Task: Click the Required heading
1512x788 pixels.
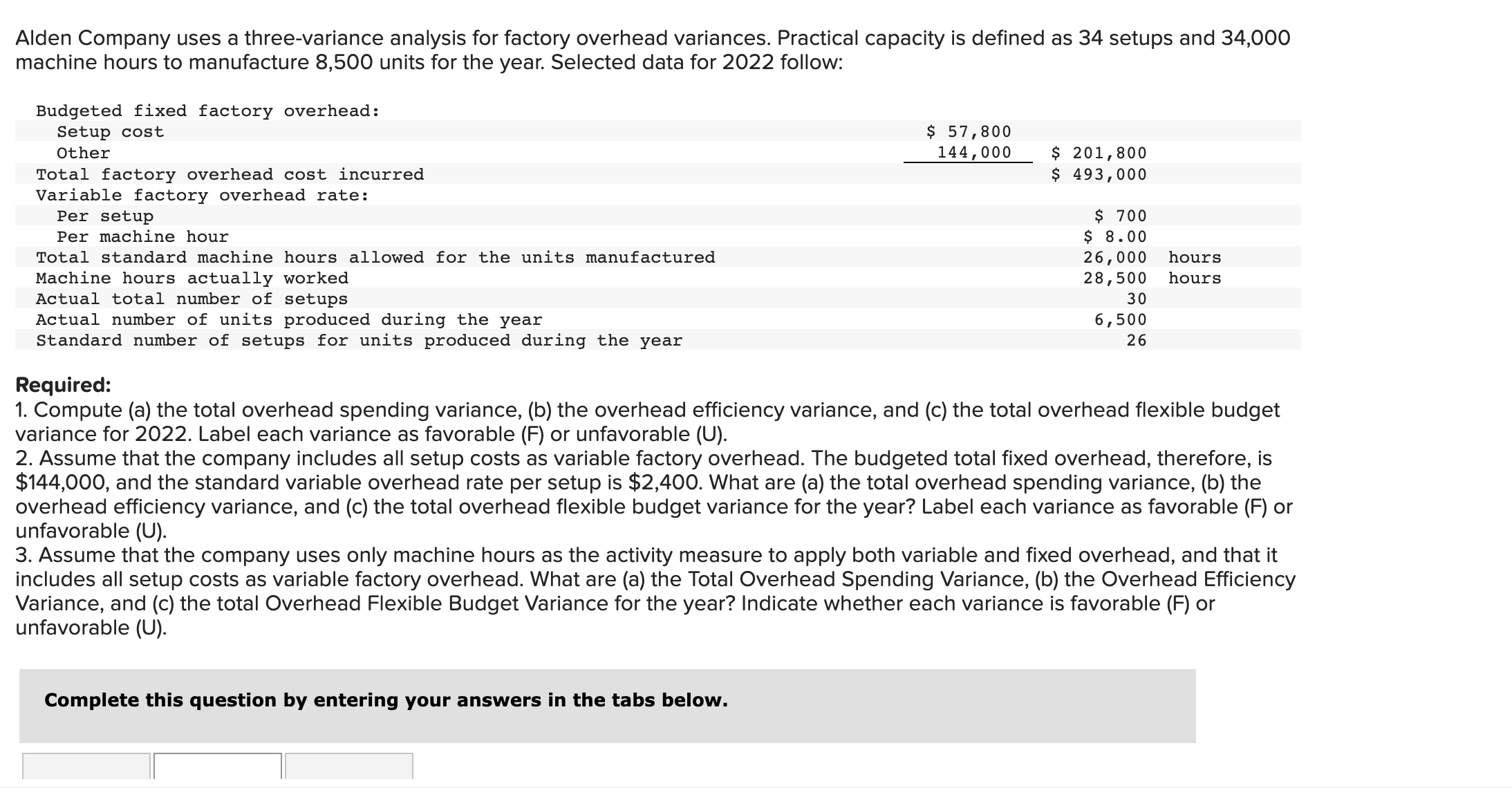Action: 61,384
